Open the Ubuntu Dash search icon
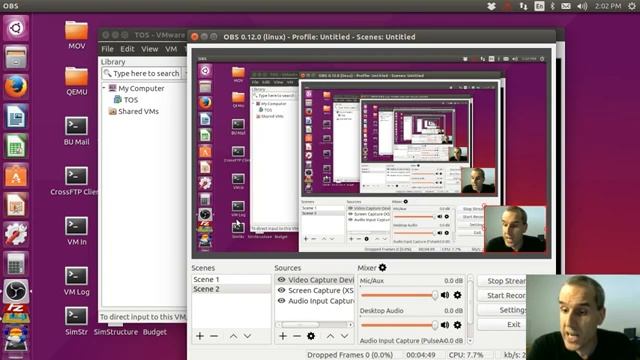Viewport: 640px width, 360px height. click(16, 28)
